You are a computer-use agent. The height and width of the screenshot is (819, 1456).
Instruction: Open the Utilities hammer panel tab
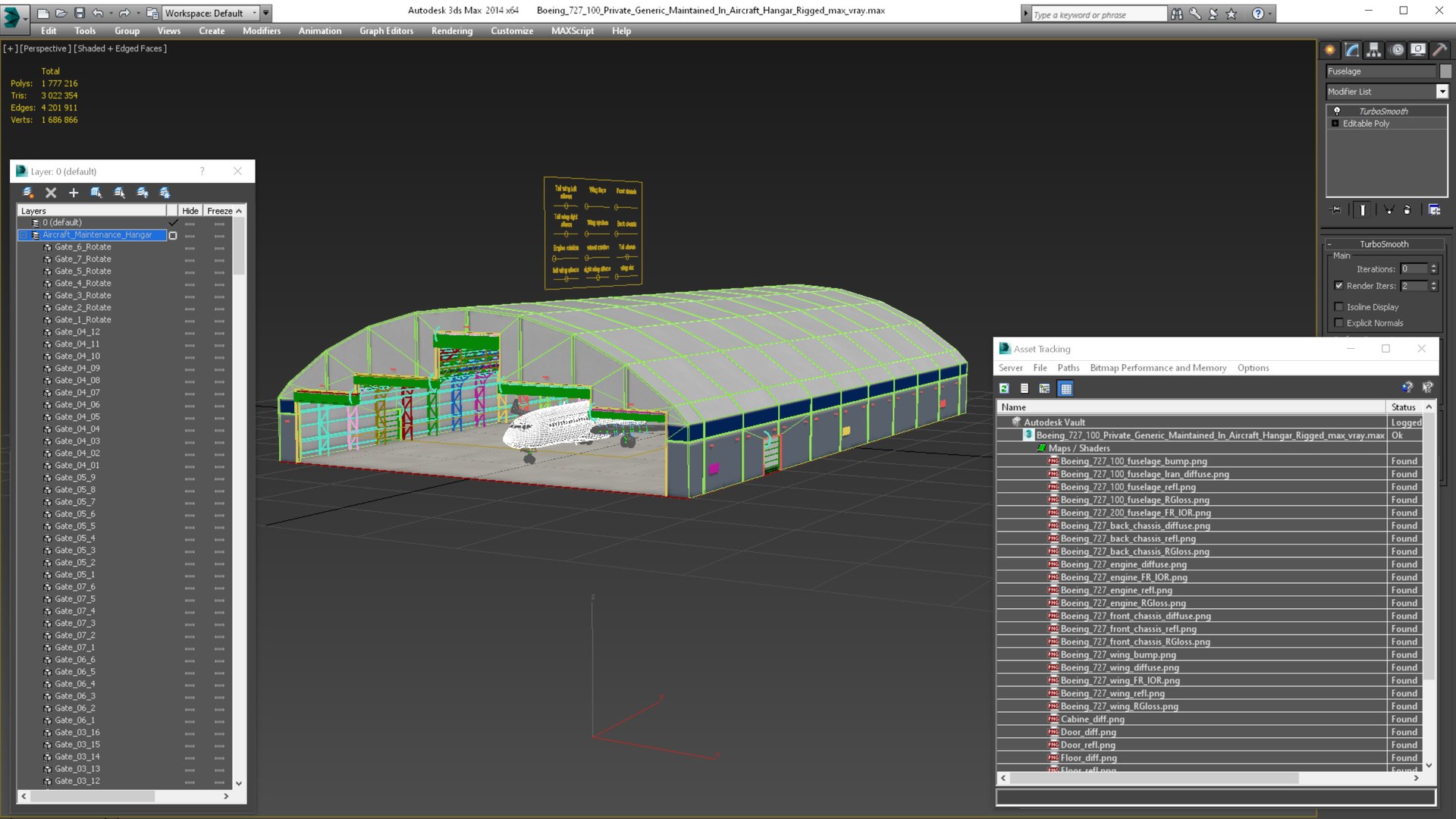pos(1440,50)
